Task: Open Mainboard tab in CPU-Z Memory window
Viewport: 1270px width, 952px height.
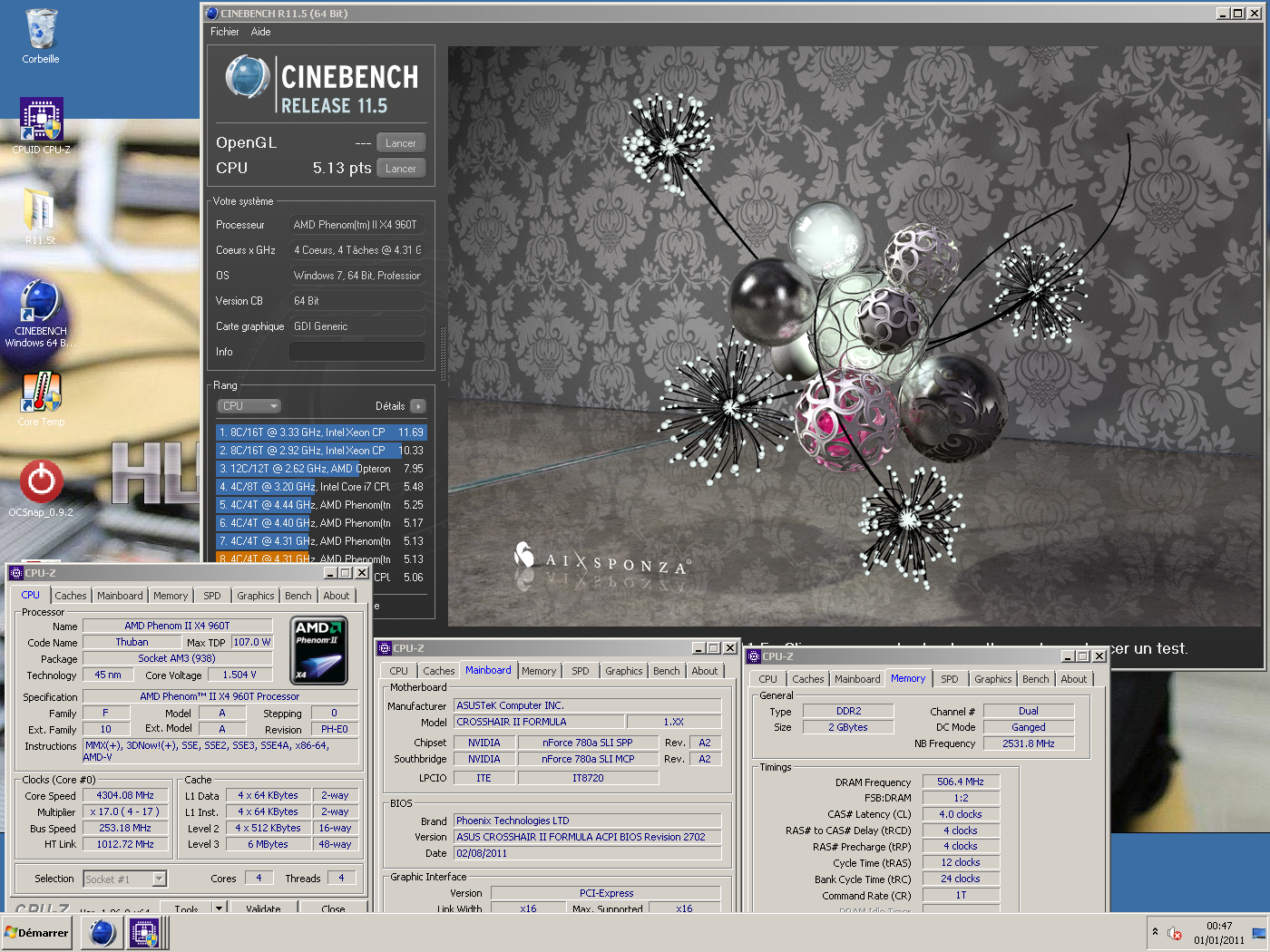Action: [857, 679]
